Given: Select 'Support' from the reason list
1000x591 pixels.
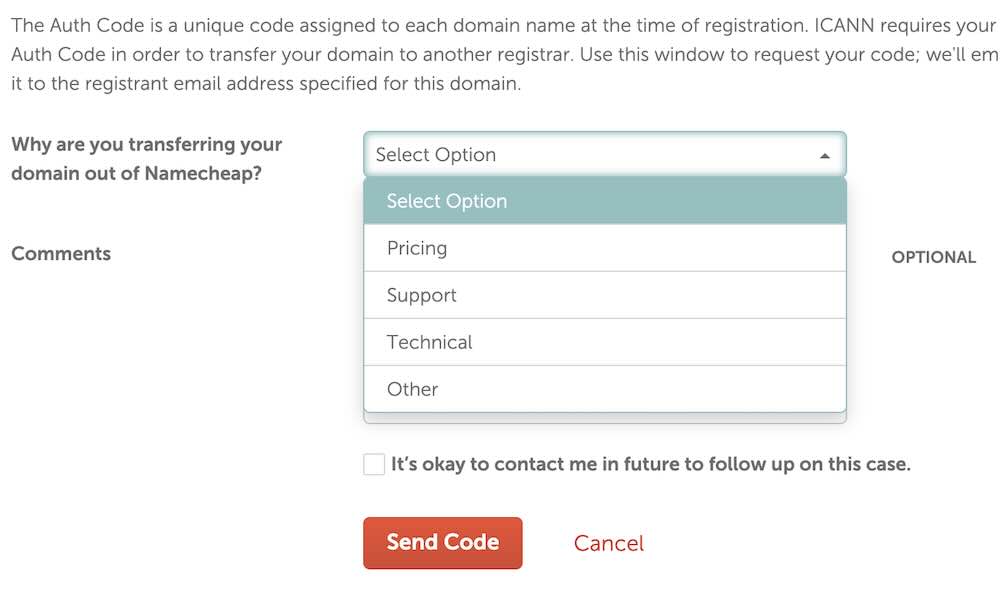Looking at the screenshot, I should point(604,295).
